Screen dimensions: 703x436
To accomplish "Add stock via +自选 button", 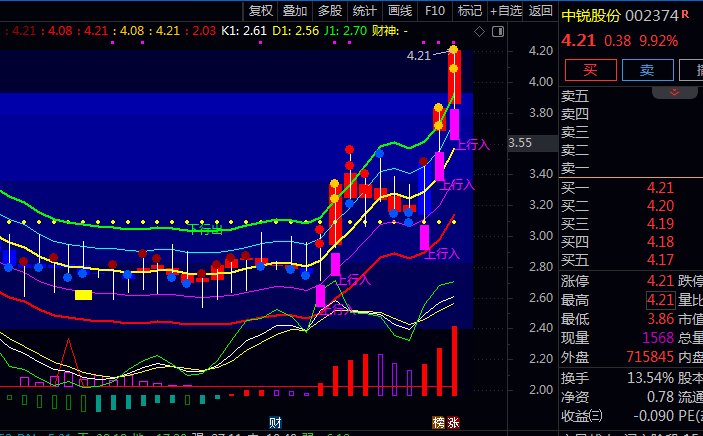I will (505, 11).
